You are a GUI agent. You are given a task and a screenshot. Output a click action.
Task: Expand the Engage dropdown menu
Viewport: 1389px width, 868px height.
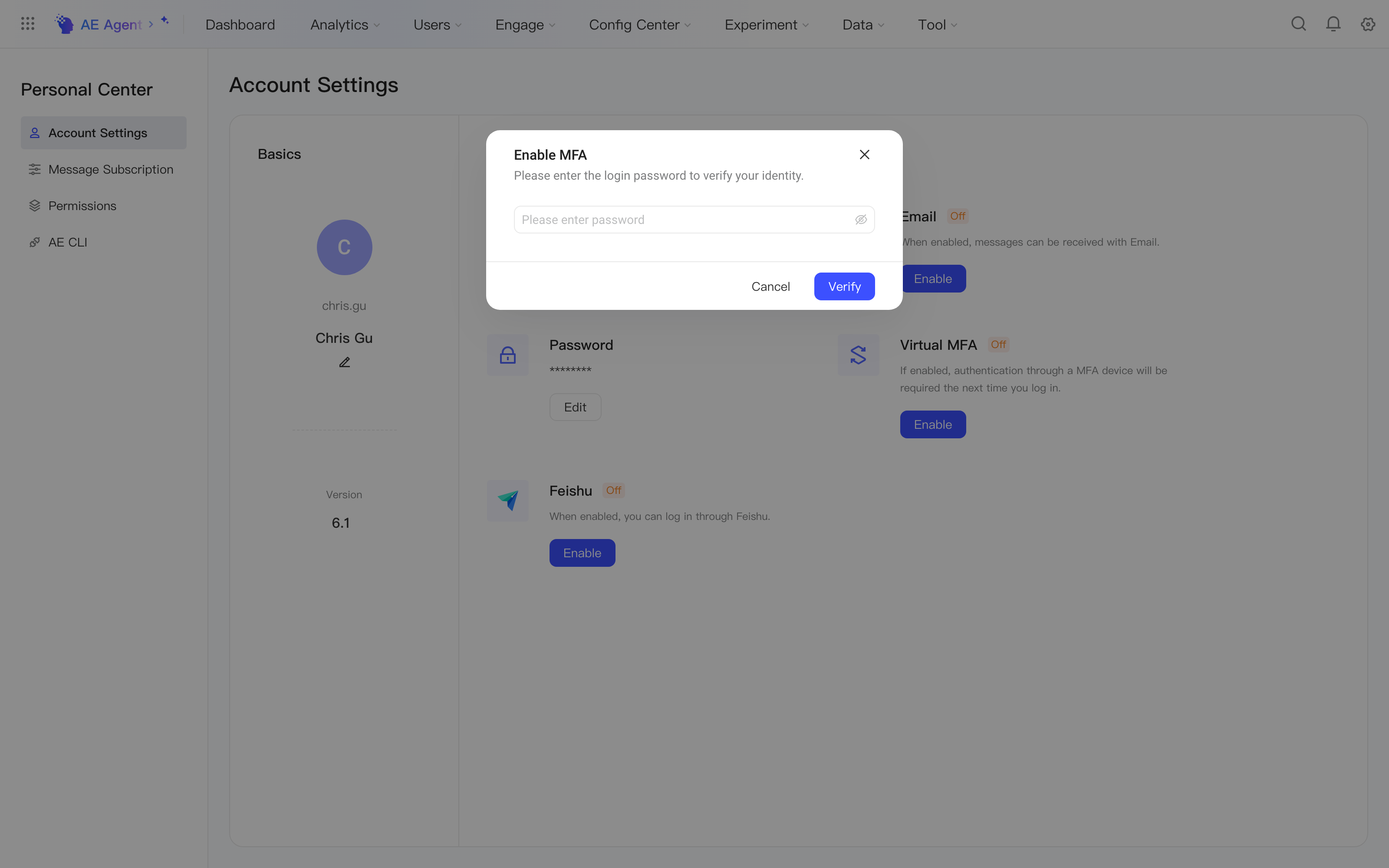525,25
